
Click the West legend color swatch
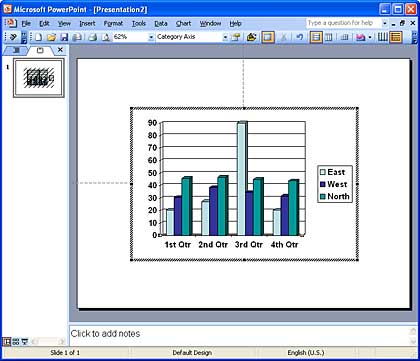[322, 184]
